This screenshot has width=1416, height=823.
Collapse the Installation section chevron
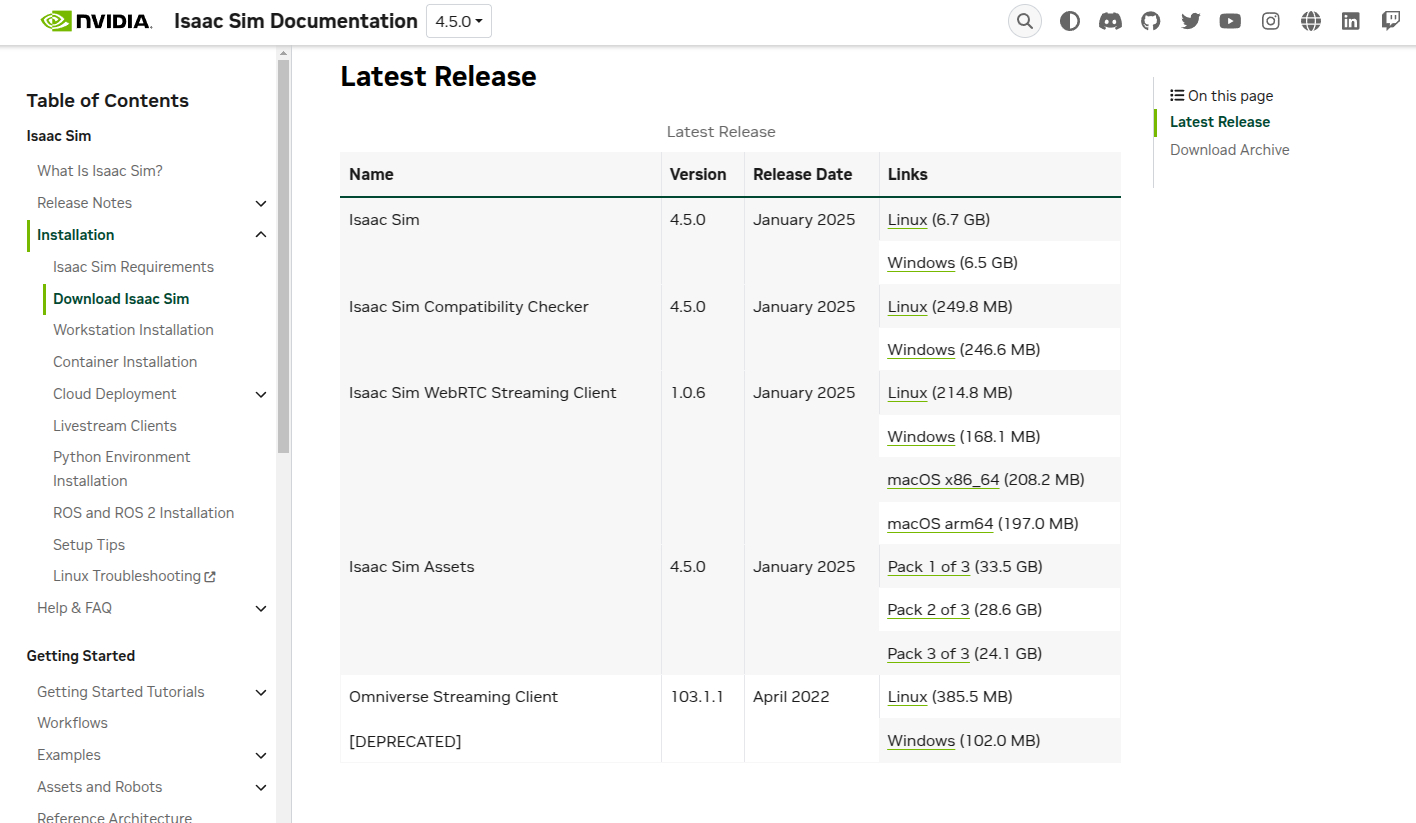tap(261, 235)
